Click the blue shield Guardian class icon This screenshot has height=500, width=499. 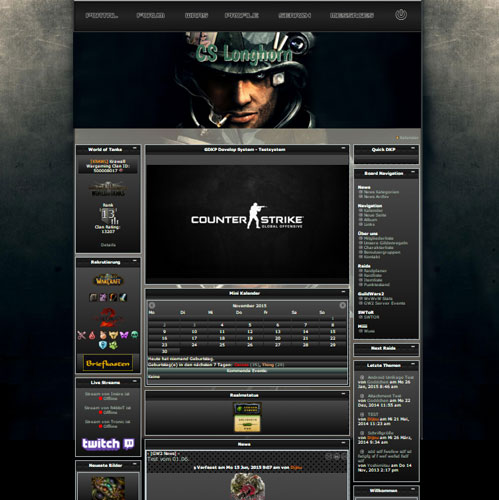pos(103,345)
